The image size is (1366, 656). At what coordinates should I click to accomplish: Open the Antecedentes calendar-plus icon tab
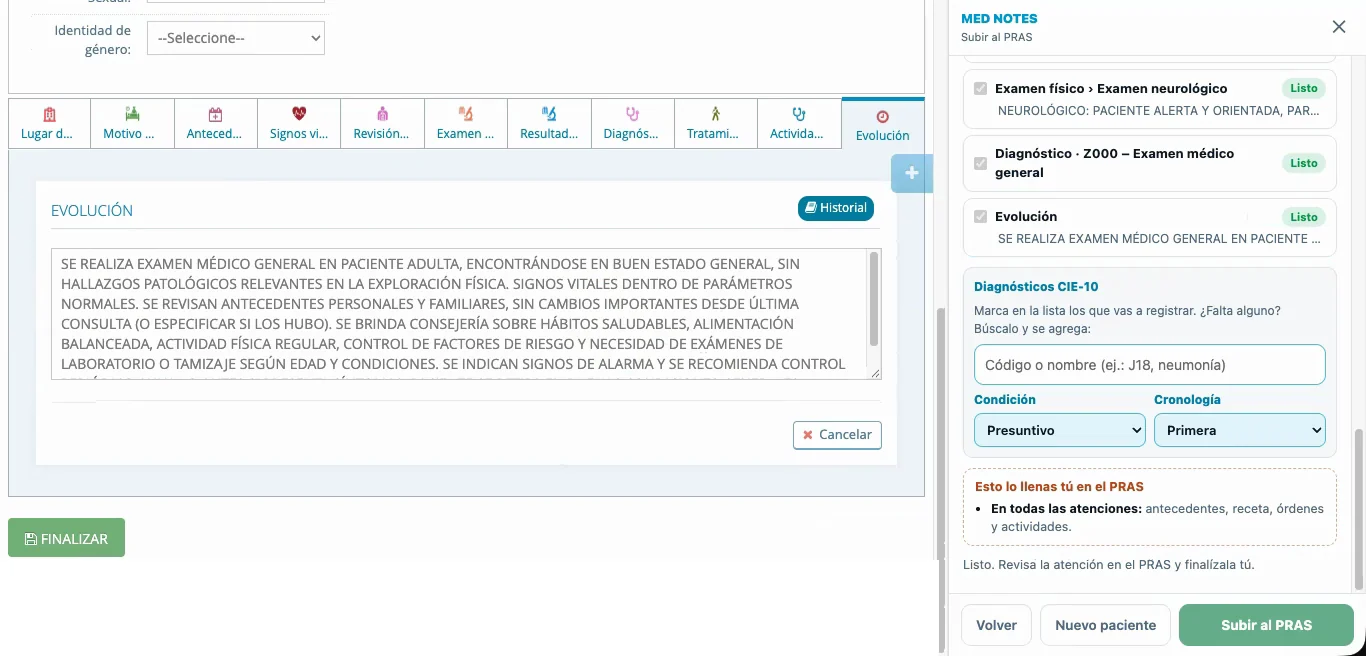pos(215,114)
